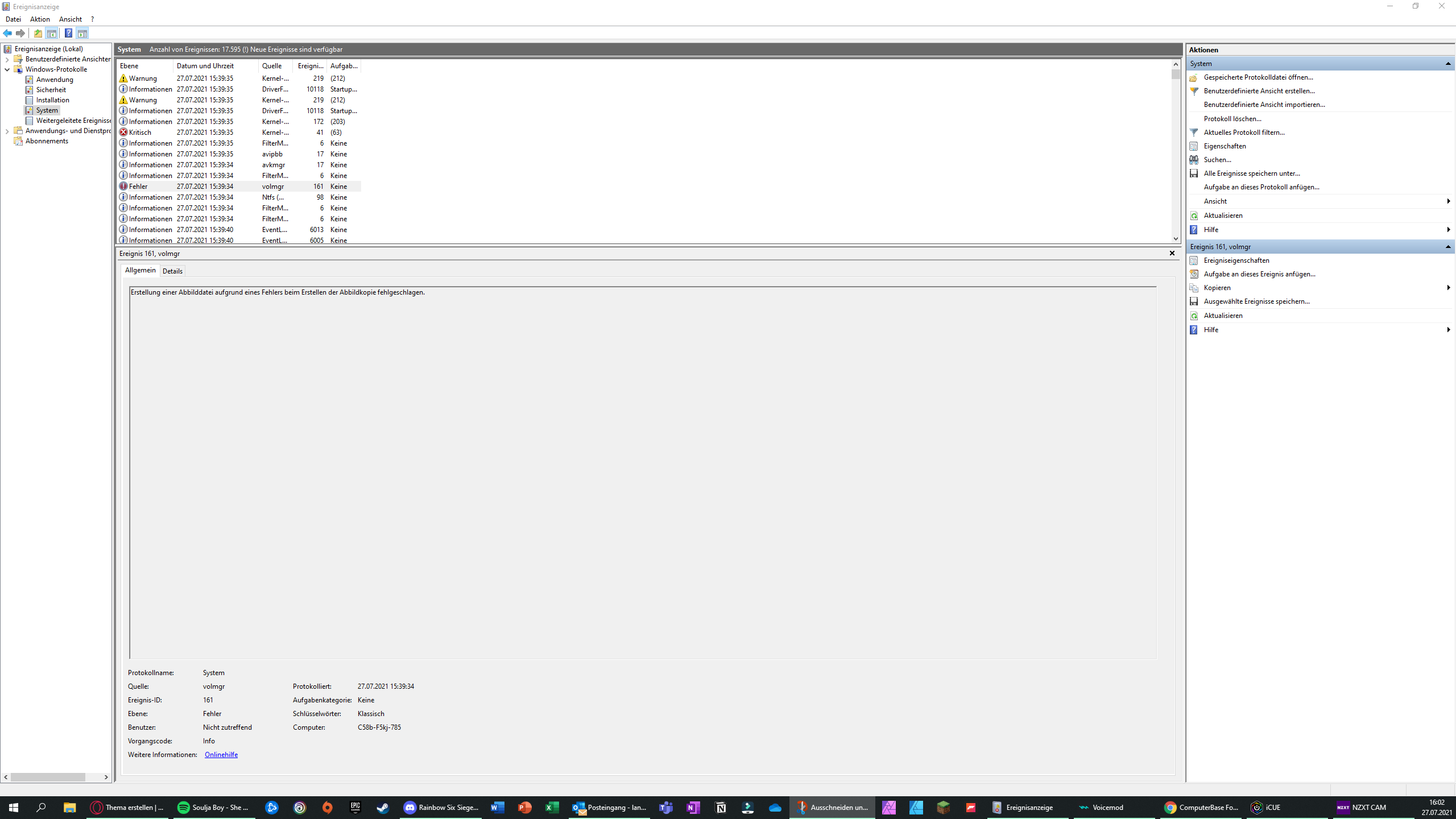Open Spotify from the taskbar
The image size is (1456, 819).
[183, 808]
